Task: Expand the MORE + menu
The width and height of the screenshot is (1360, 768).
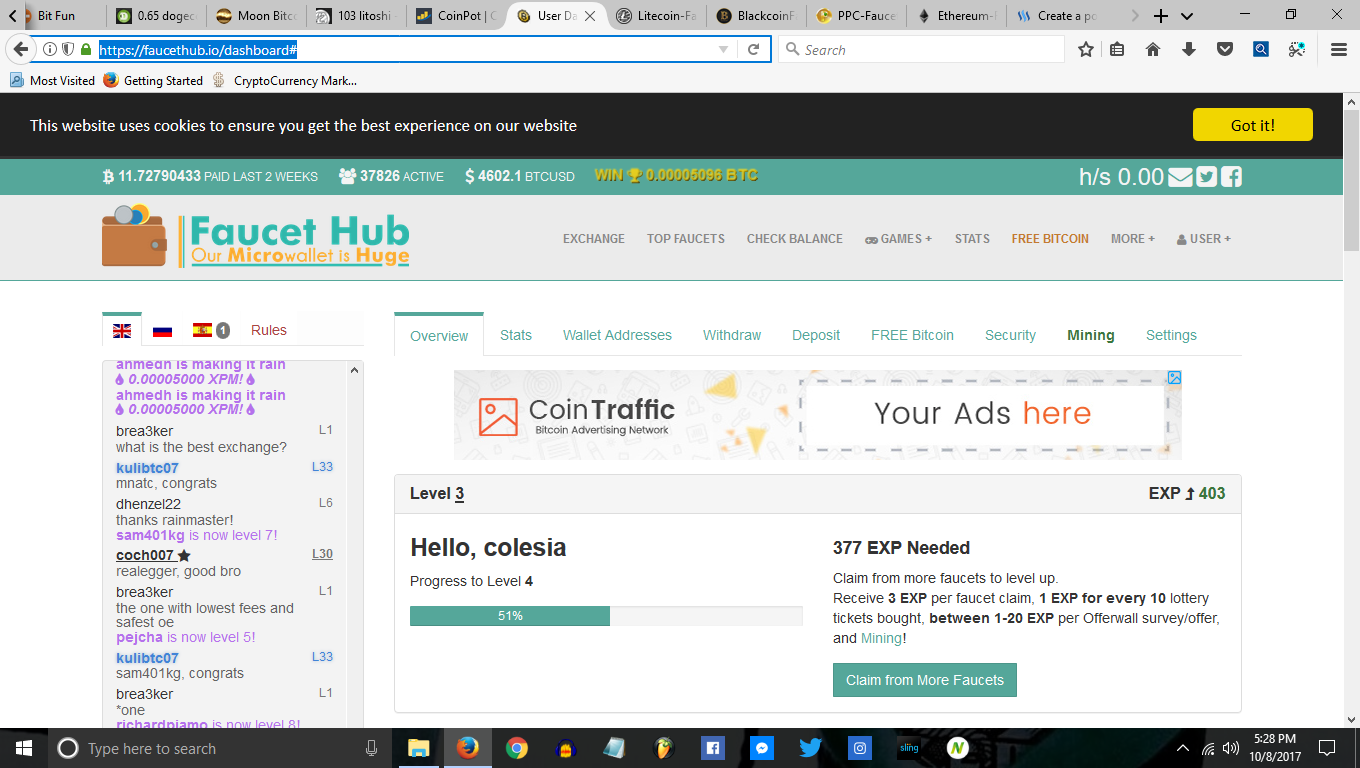Action: [x=1132, y=239]
